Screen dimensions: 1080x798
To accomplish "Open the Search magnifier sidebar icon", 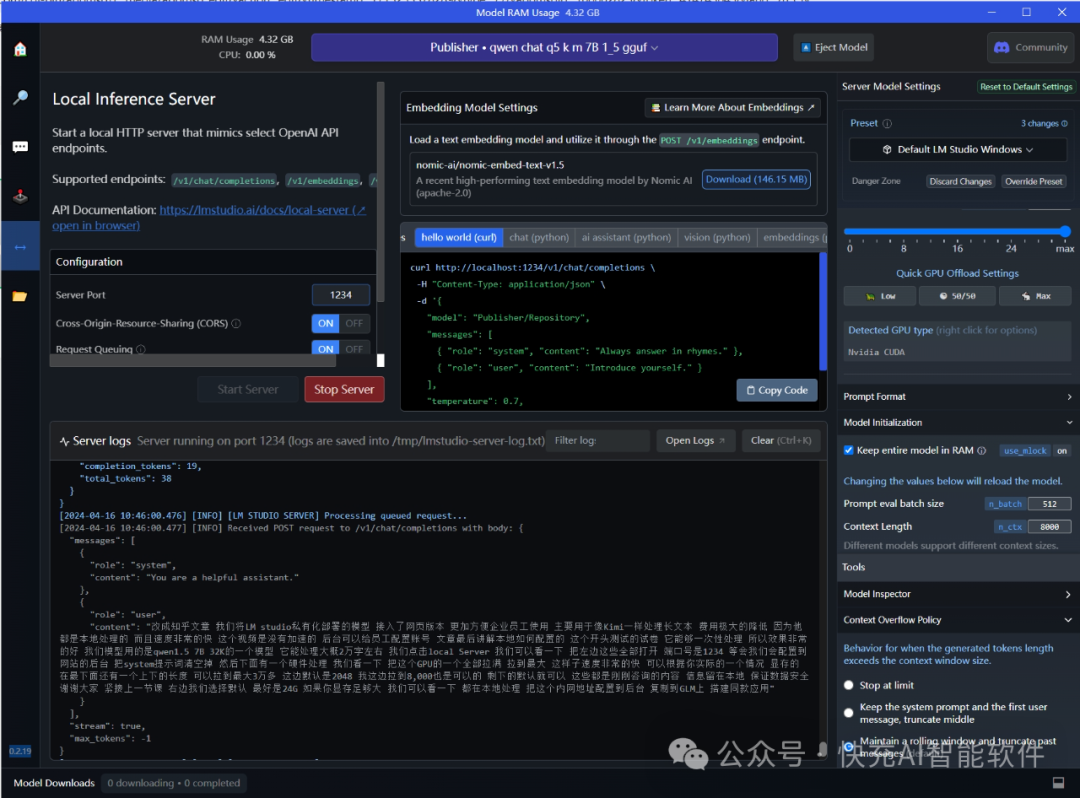I will pyautogui.click(x=20, y=98).
